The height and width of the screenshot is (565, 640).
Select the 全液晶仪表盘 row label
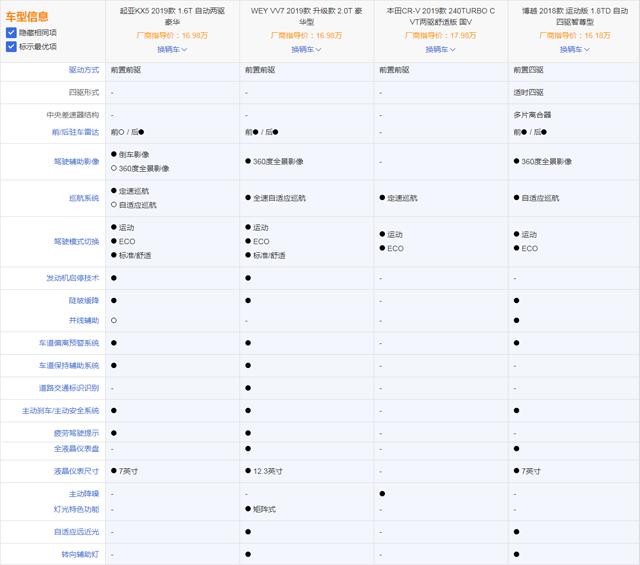pos(76,449)
